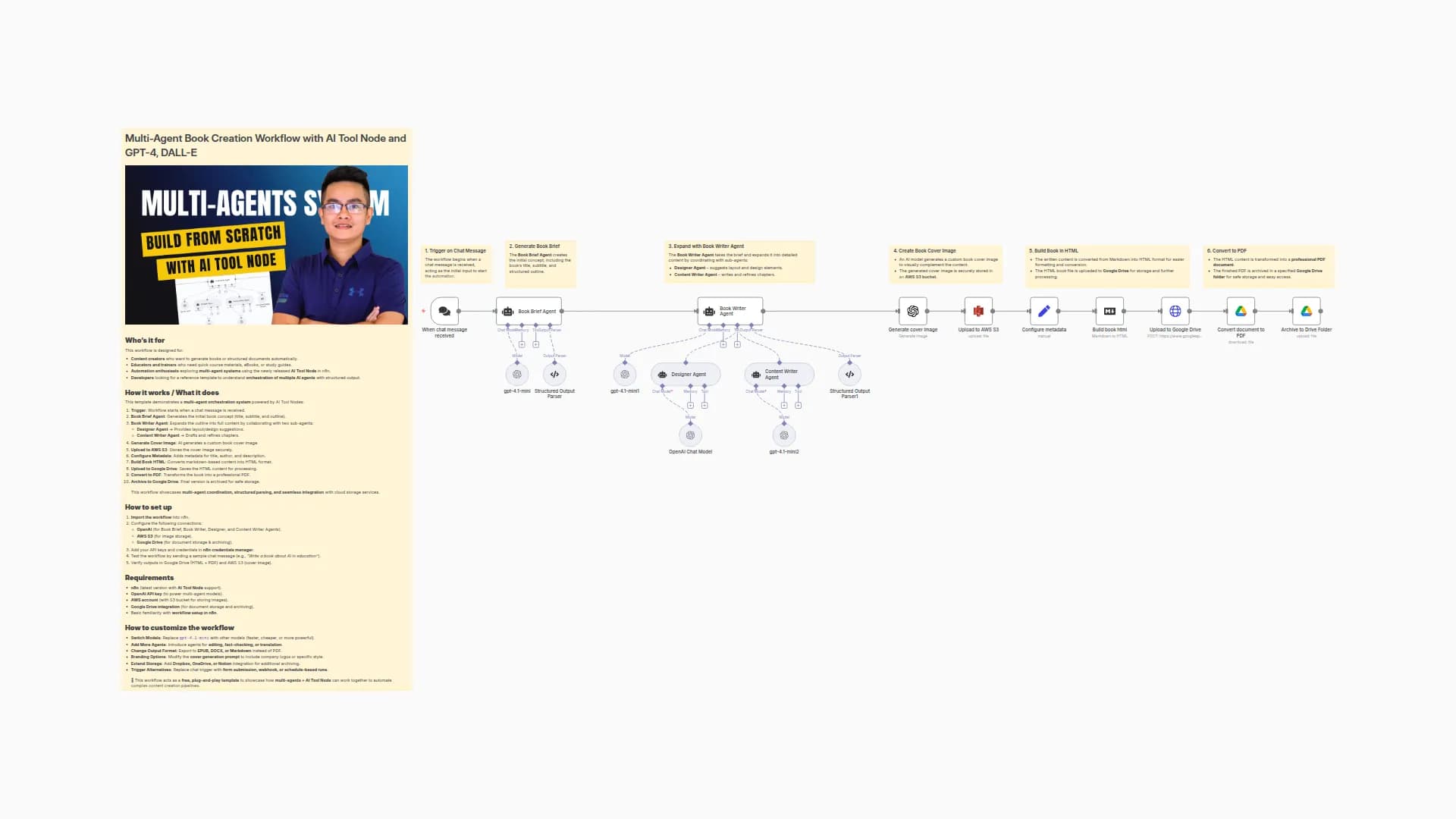Image resolution: width=1456 pixels, height=819 pixels.
Task: Open the Archive to Drive Folder node
Action: (x=1308, y=310)
